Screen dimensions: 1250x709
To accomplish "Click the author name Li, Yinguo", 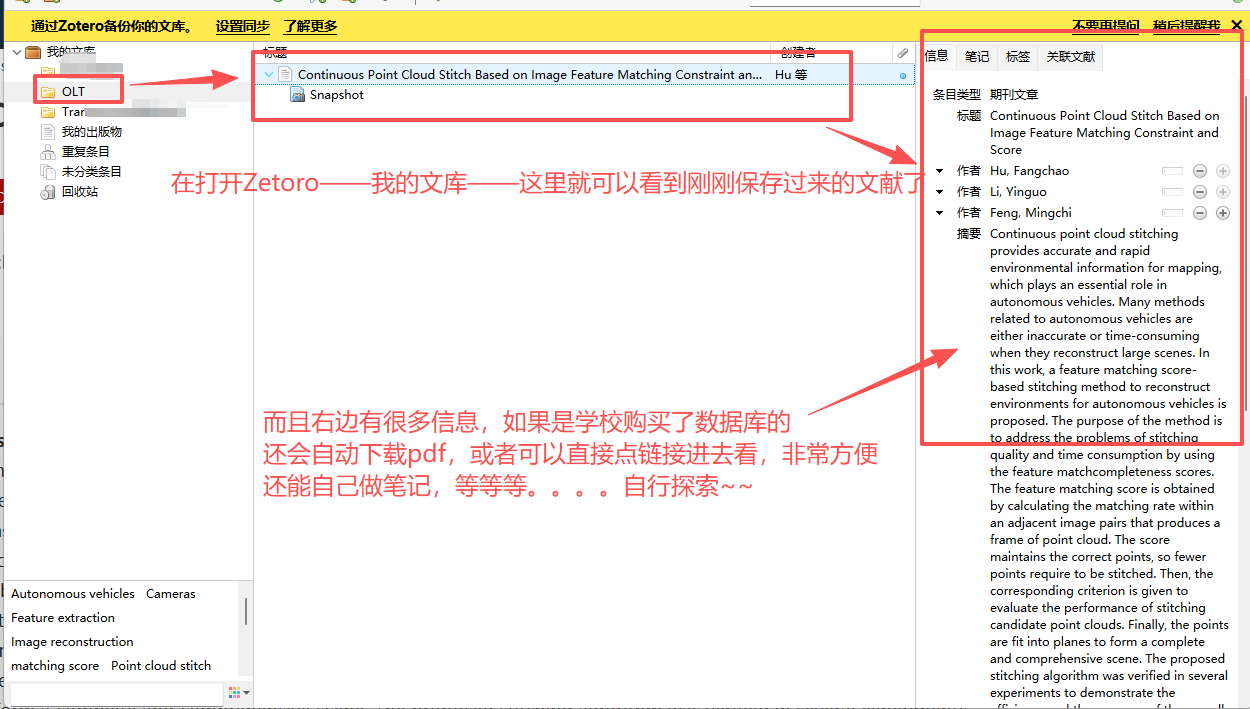I will tap(1018, 192).
